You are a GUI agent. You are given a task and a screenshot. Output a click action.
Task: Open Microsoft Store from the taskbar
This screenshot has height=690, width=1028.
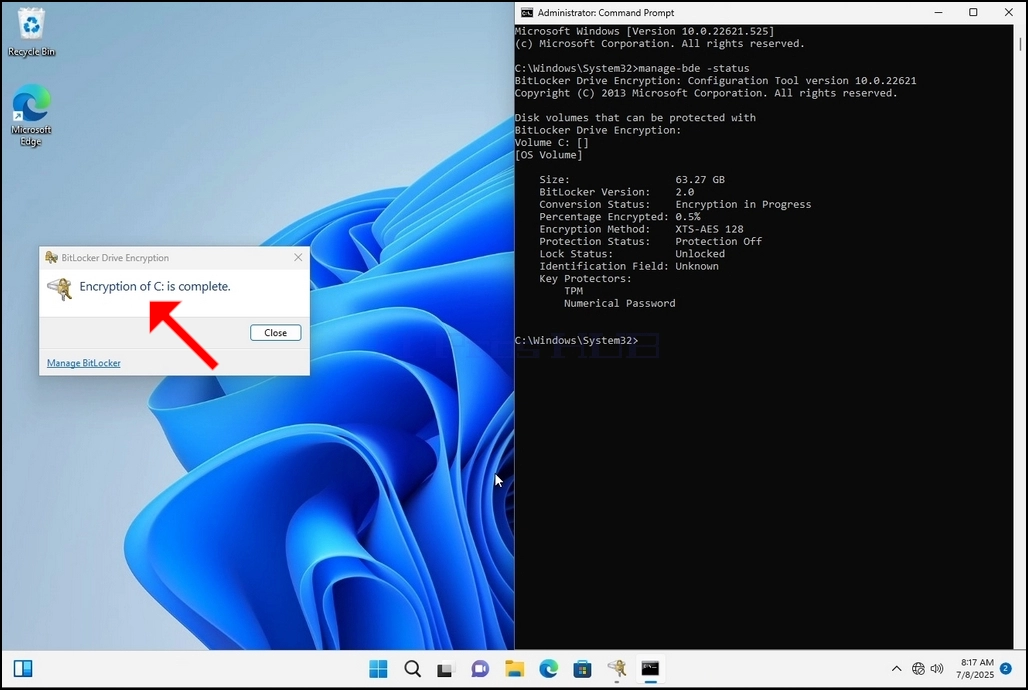pyautogui.click(x=582, y=668)
